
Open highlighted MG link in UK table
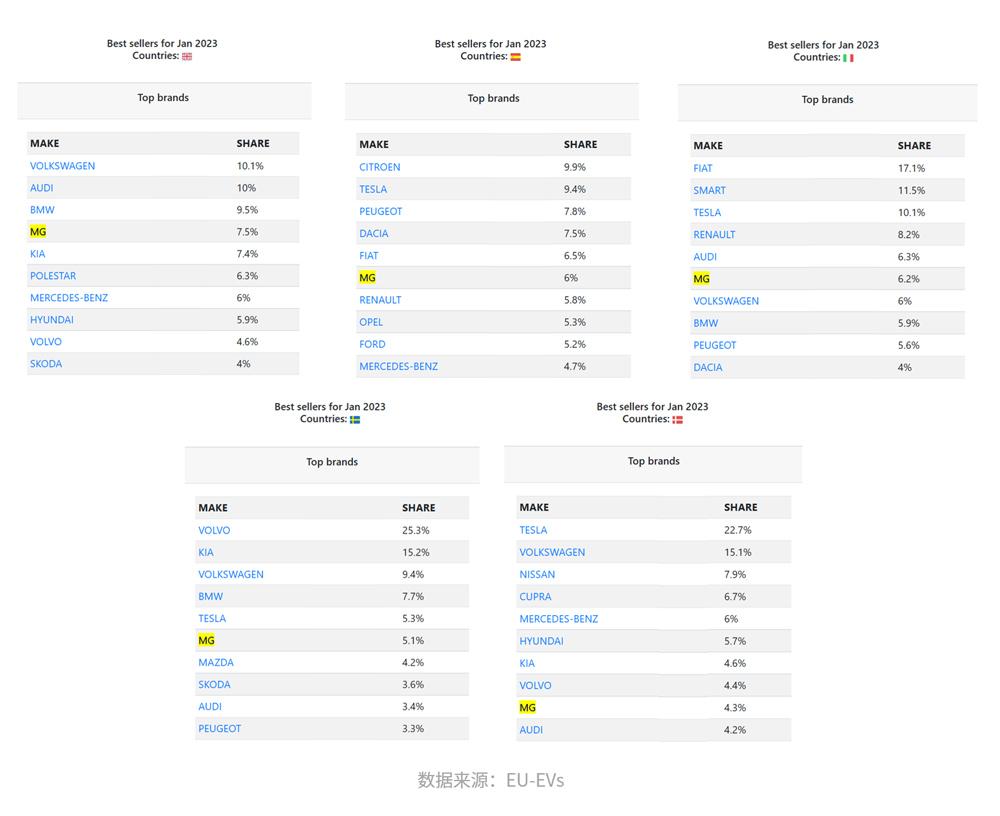pos(38,232)
